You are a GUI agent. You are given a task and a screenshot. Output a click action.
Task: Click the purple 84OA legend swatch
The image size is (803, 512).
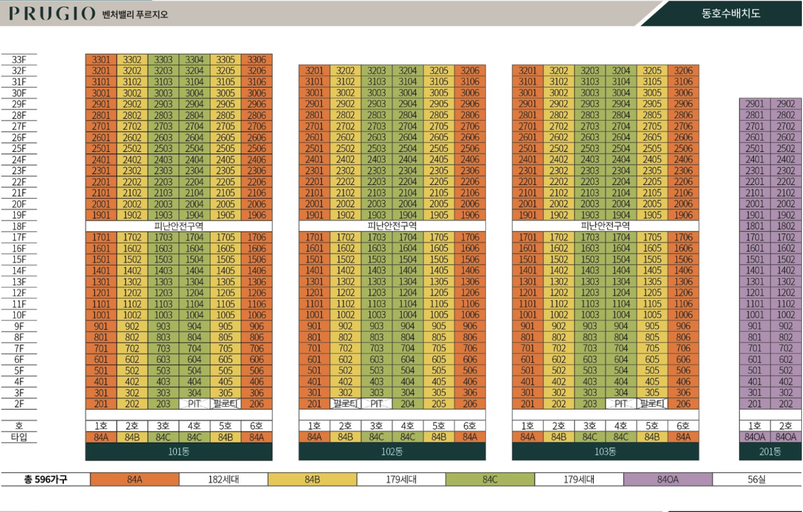668,479
